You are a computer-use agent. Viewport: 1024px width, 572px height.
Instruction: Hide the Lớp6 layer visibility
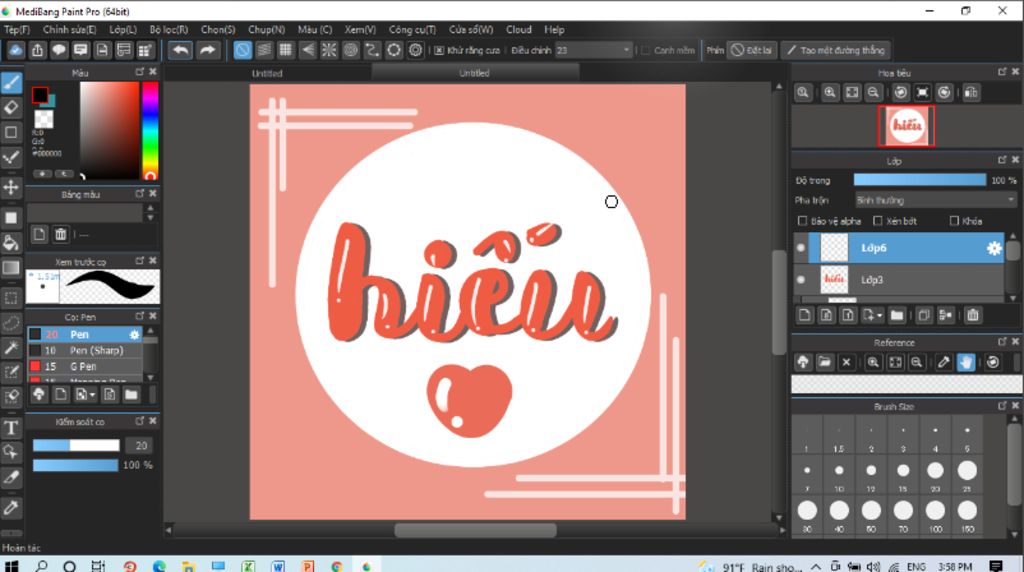pyautogui.click(x=801, y=247)
